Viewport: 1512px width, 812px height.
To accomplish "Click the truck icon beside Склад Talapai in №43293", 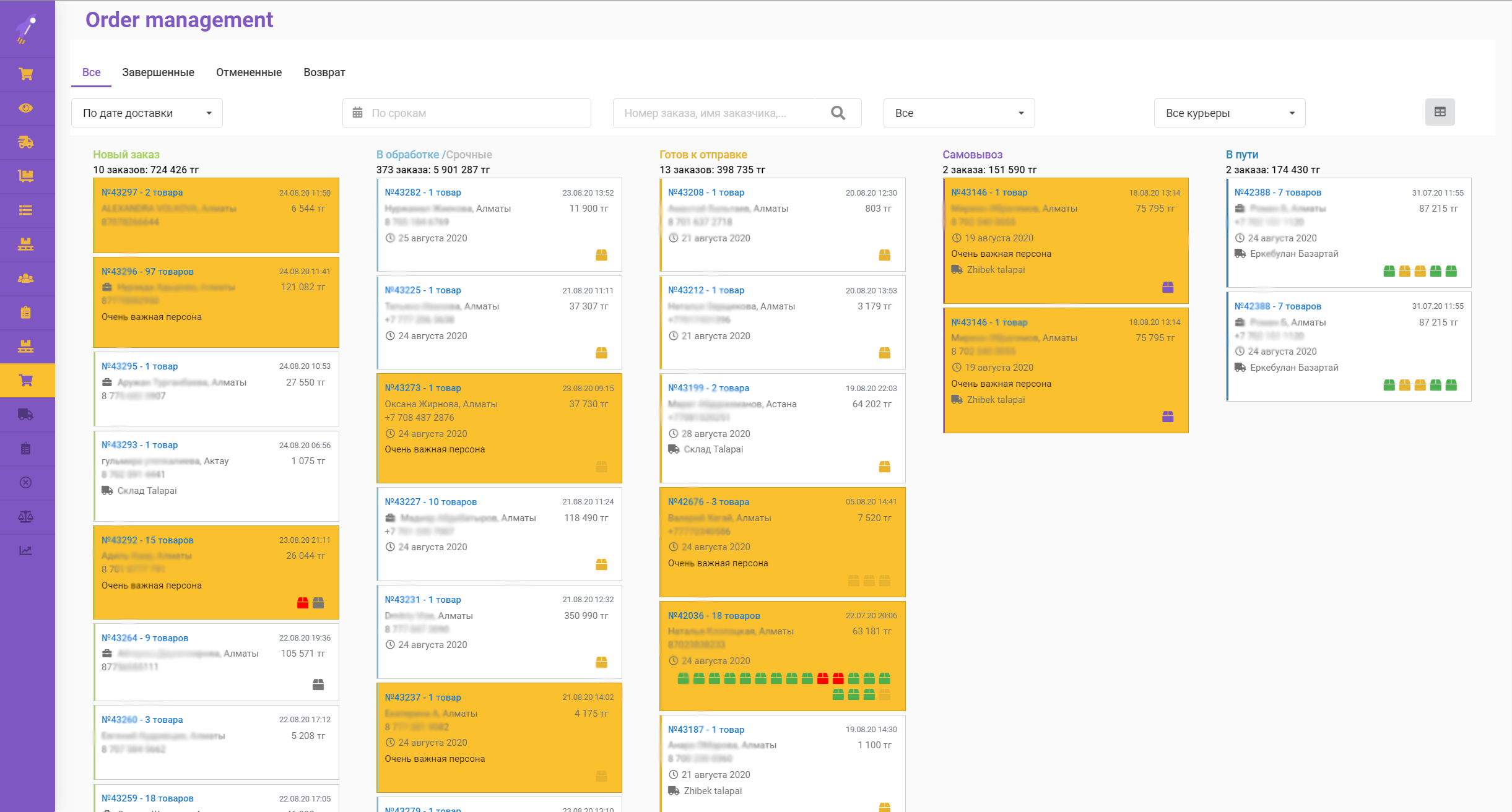I will click(107, 491).
